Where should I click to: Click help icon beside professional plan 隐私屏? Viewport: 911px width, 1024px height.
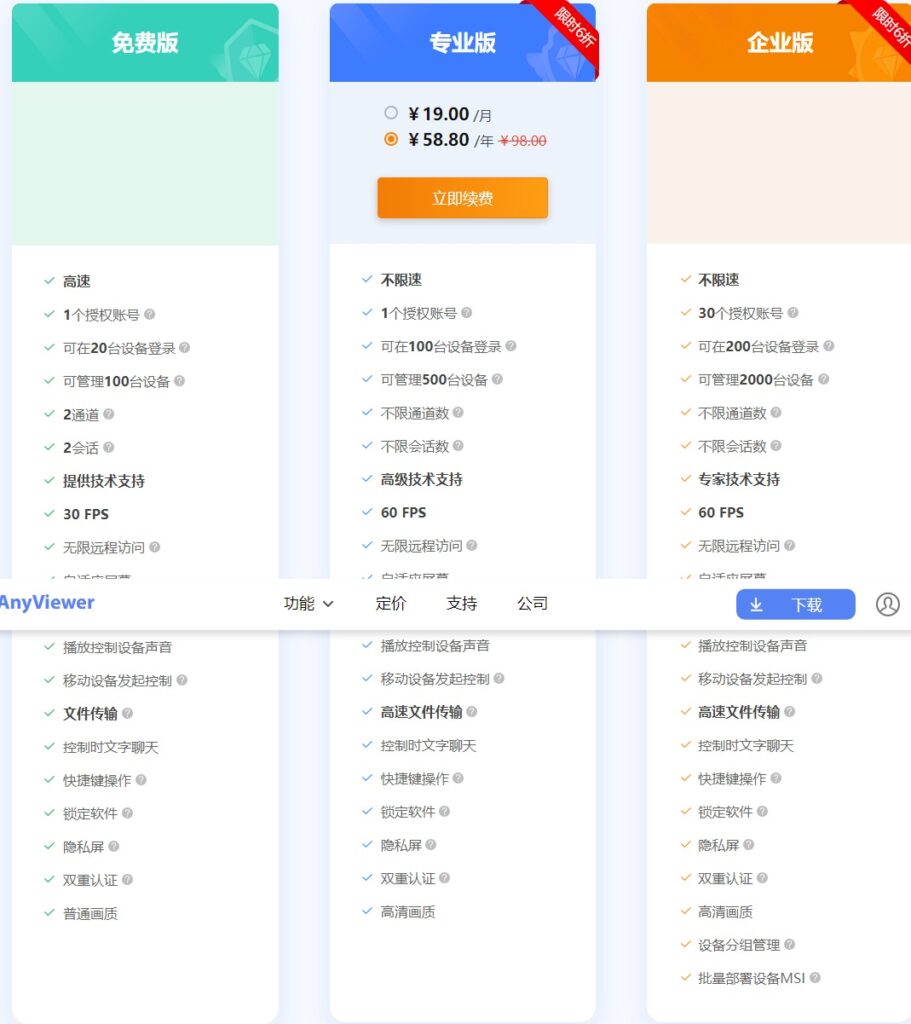coord(431,844)
